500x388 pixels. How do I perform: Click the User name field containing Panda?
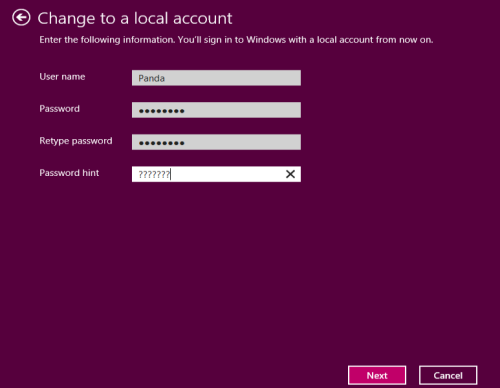(216, 78)
